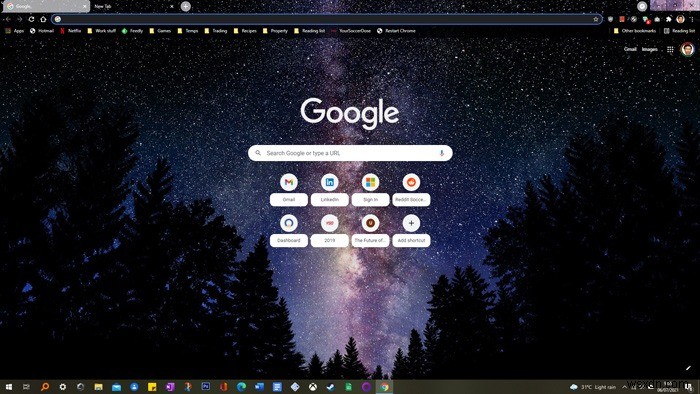
Task: Click the Google search box
Action: 350,153
